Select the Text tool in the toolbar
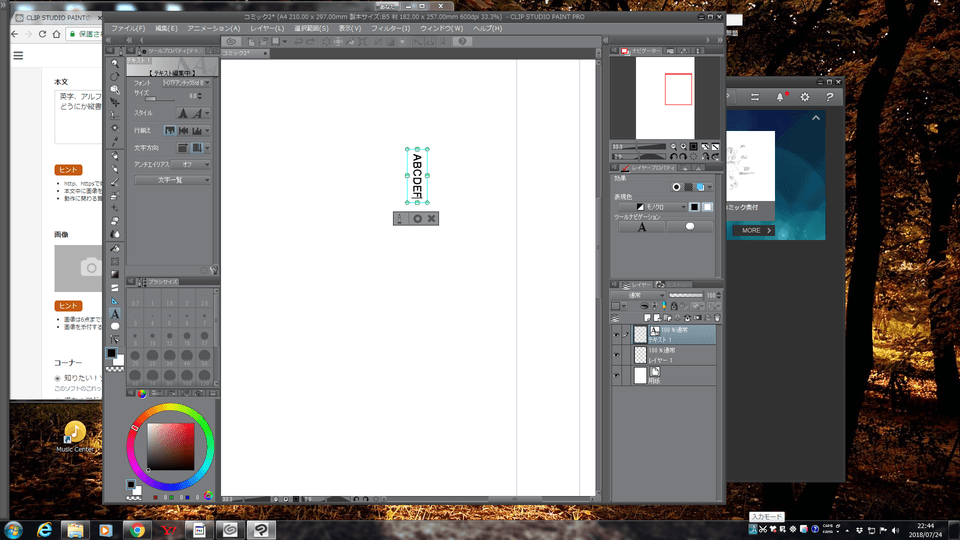The height and width of the screenshot is (540, 960). pyautogui.click(x=115, y=313)
